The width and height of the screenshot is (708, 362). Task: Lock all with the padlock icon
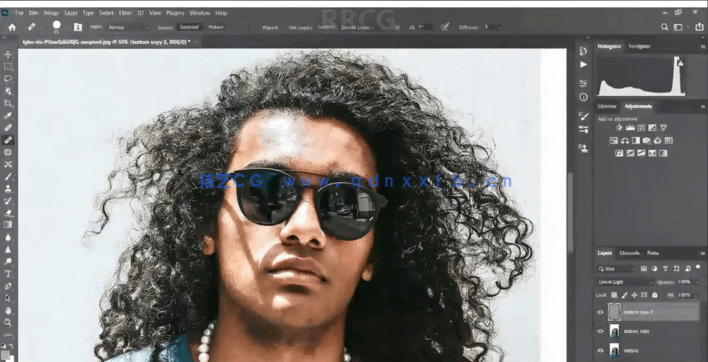click(x=654, y=295)
